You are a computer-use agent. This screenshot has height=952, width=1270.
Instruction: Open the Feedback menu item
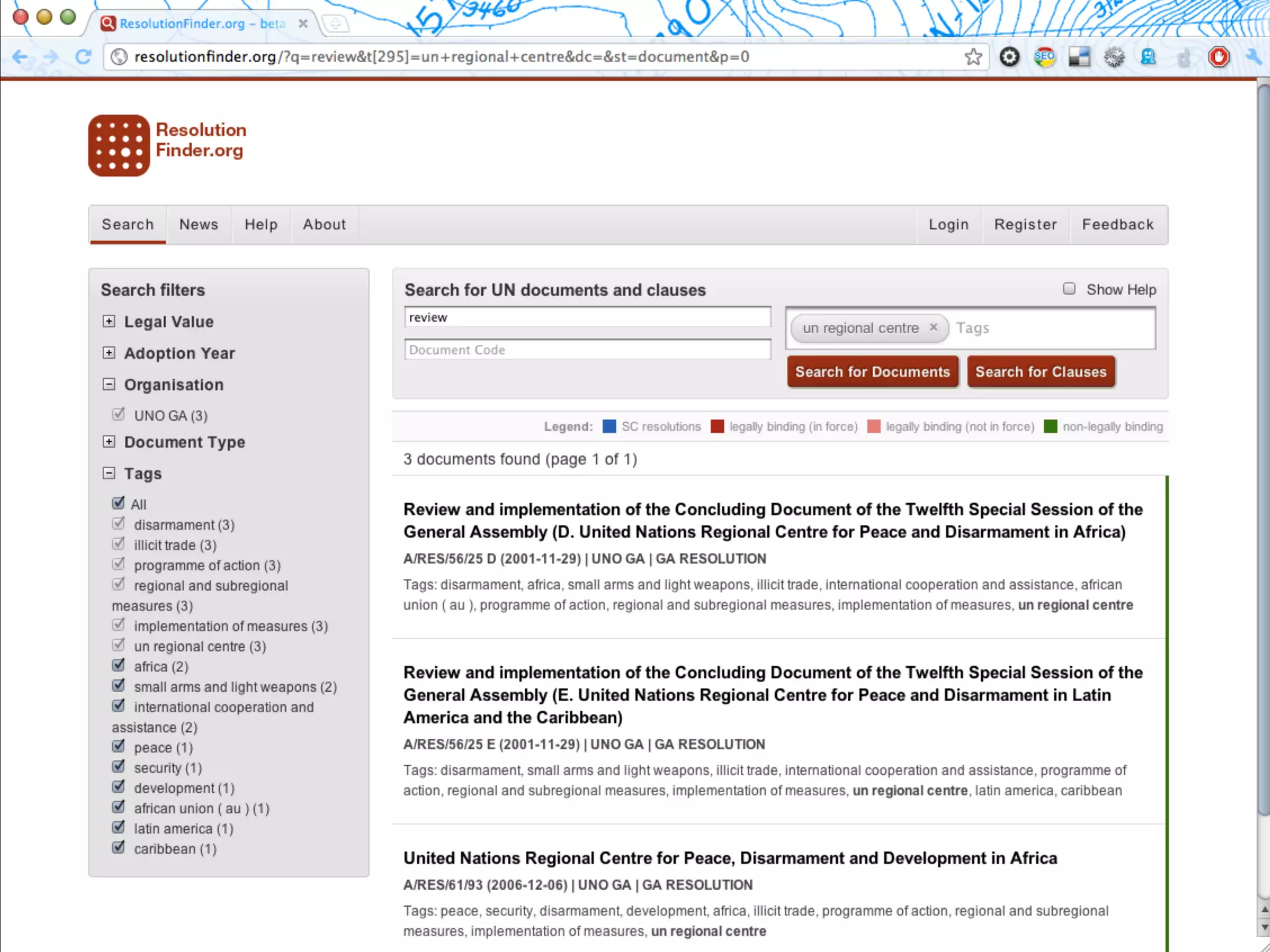1117,224
